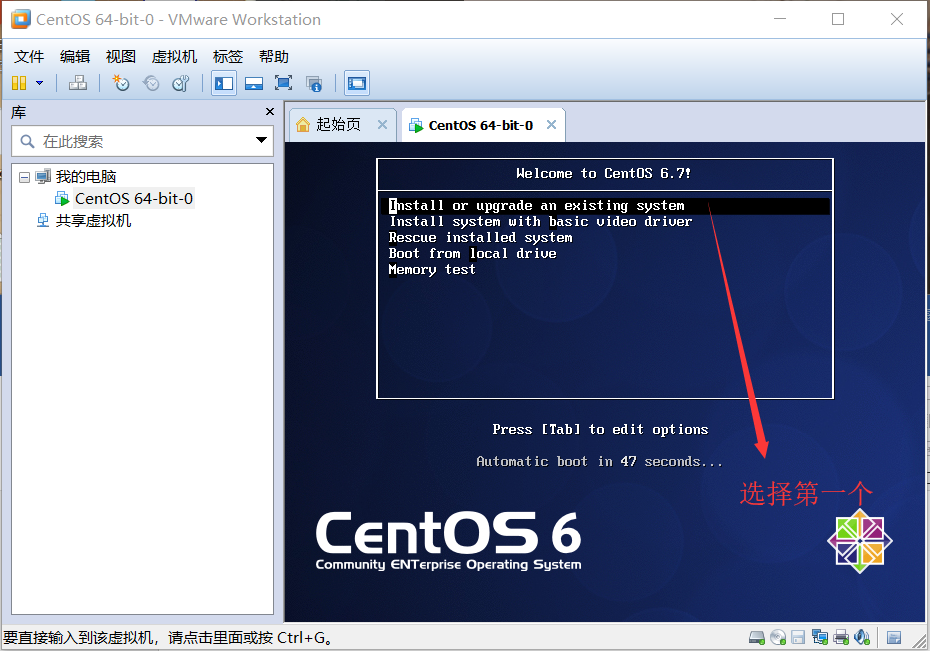Click the pause virtual machine button

pos(19,83)
